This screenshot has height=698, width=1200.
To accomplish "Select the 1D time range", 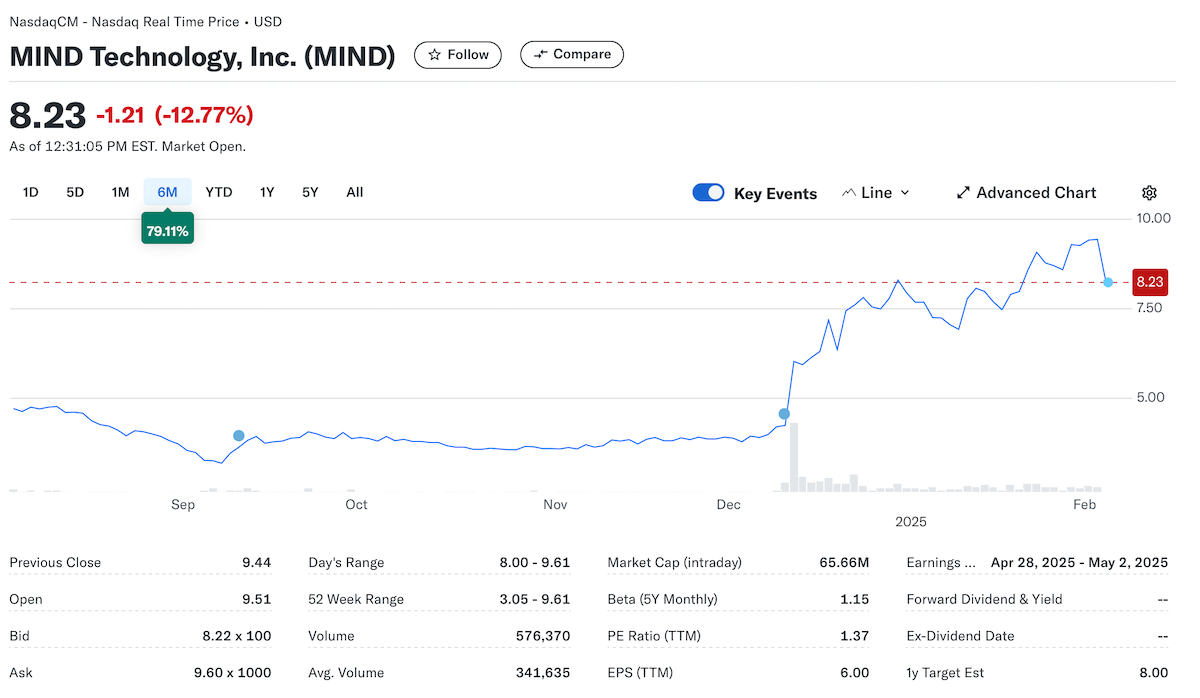I will [31, 192].
